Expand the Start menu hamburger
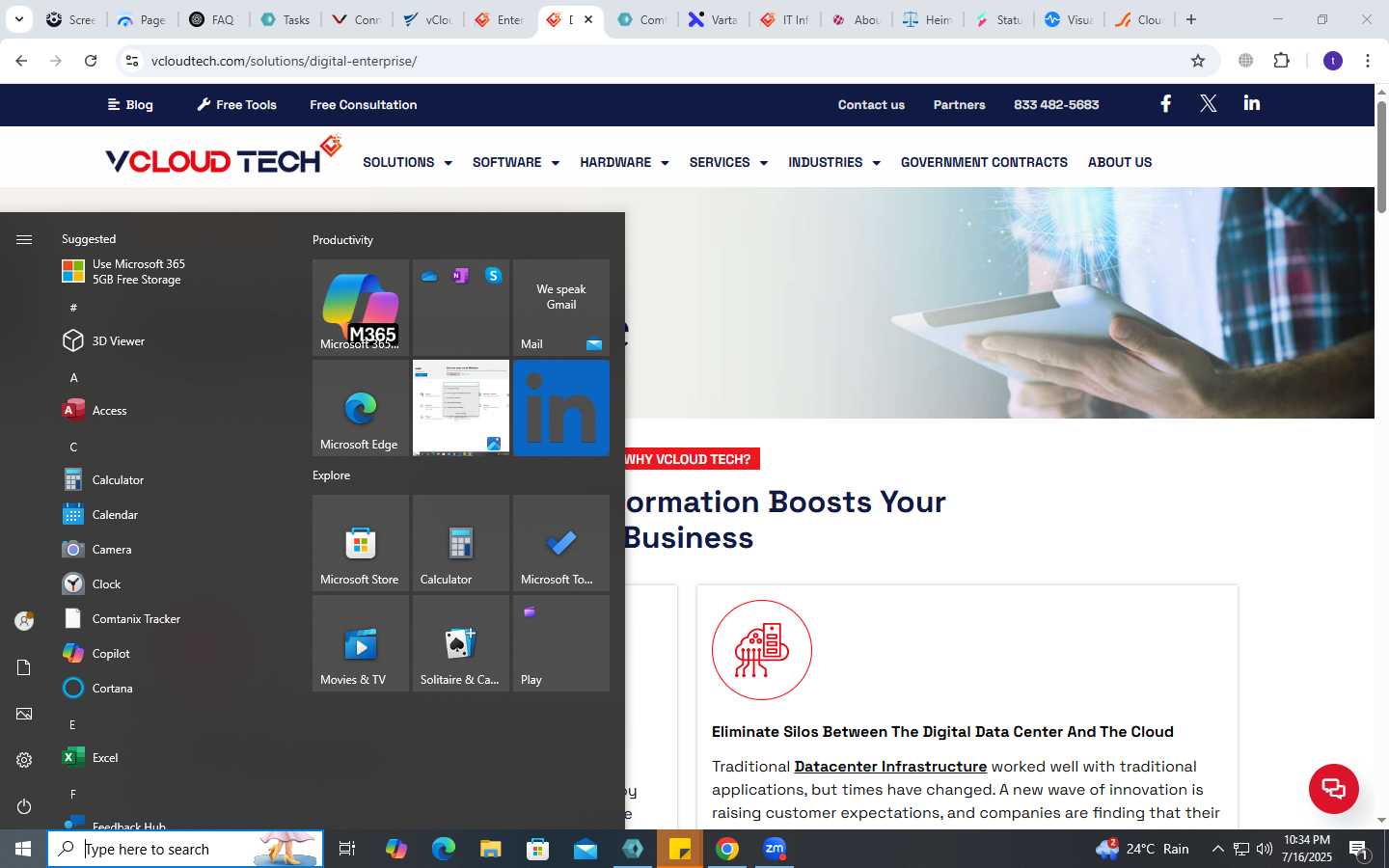 [24, 239]
